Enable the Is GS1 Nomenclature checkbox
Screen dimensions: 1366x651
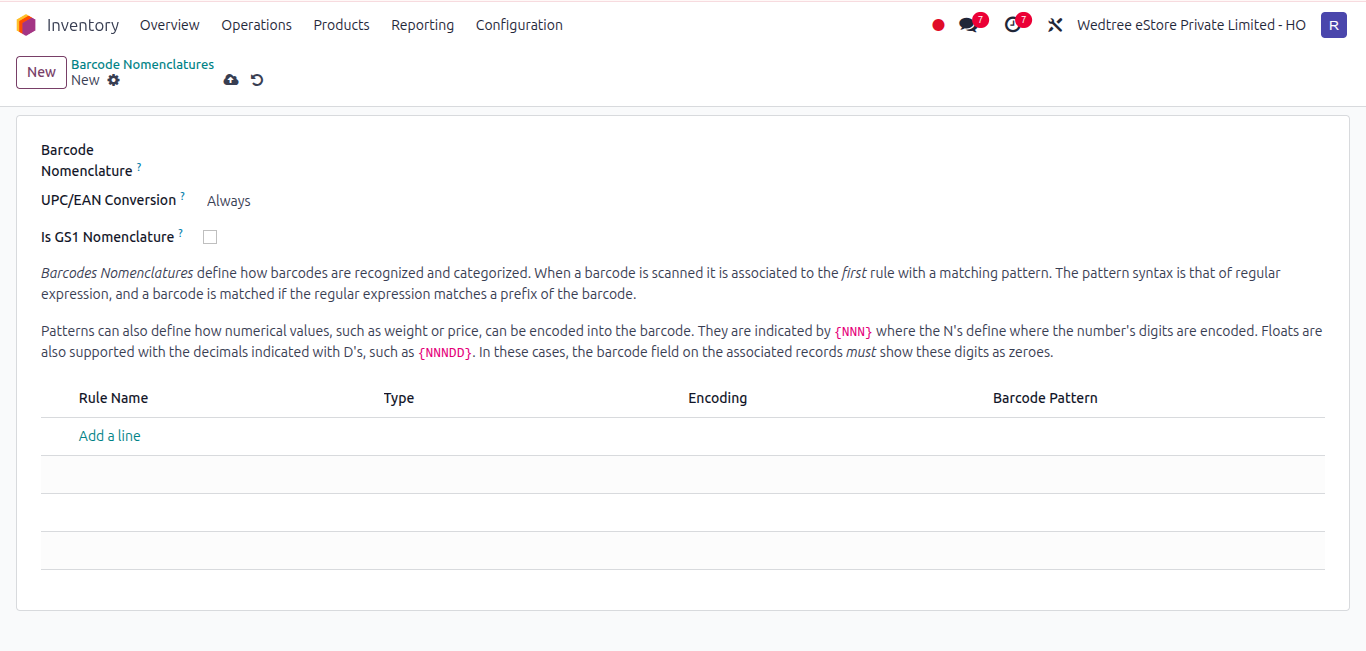210,237
